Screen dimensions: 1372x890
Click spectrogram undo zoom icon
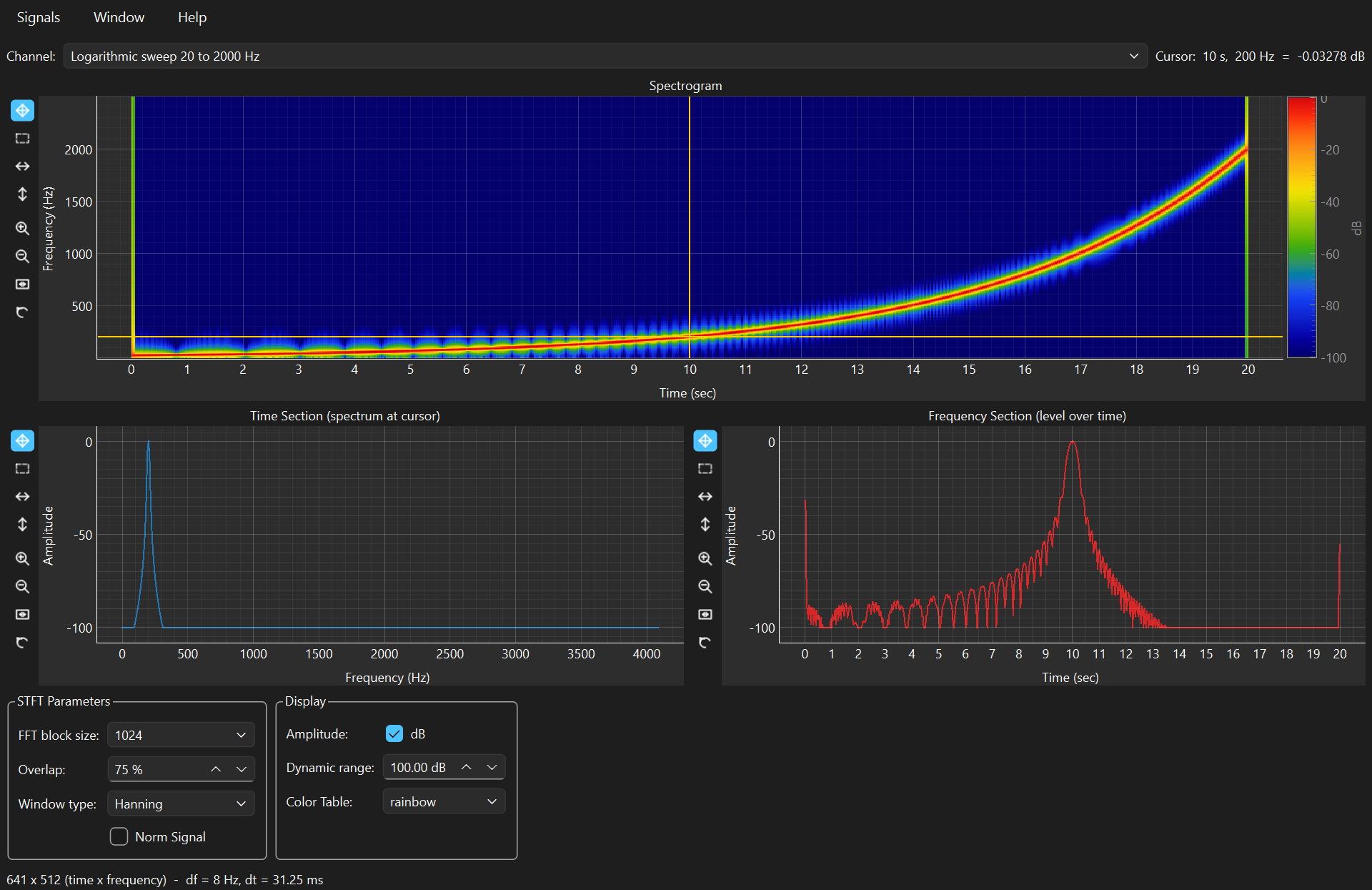[22, 312]
